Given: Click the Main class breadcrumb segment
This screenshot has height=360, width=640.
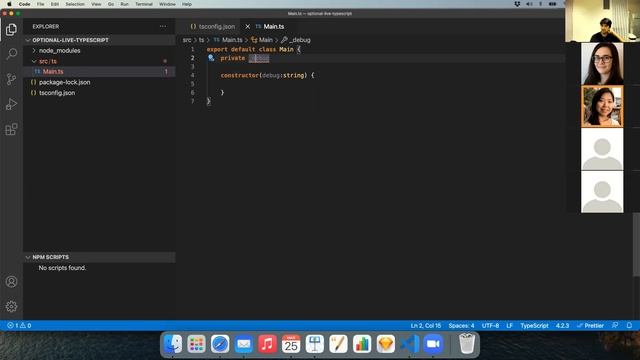Looking at the screenshot, I should pos(262,40).
